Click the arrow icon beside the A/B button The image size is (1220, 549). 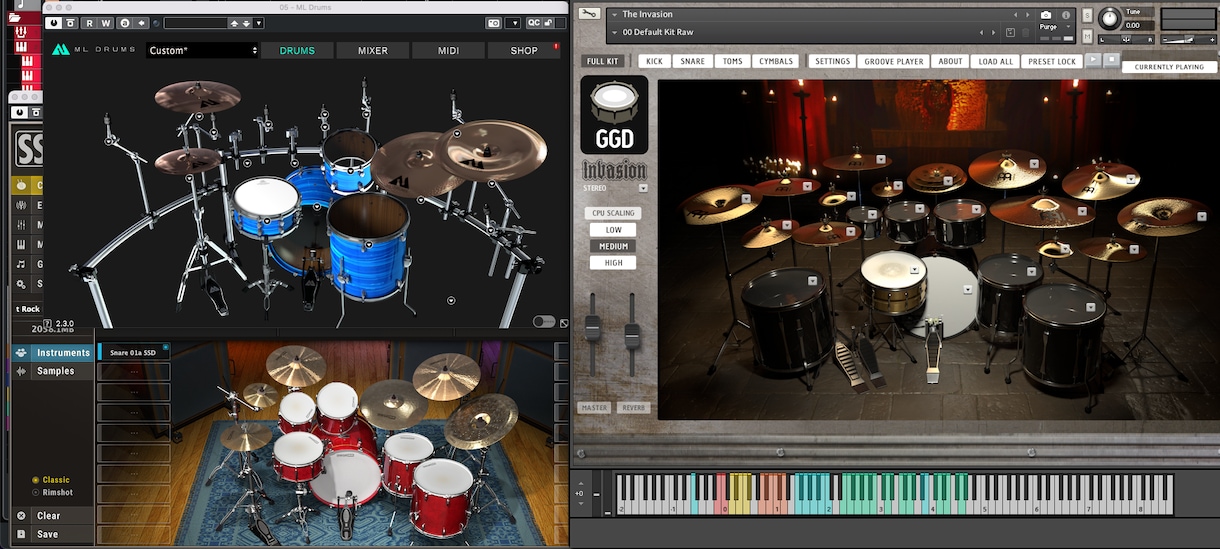(141, 23)
